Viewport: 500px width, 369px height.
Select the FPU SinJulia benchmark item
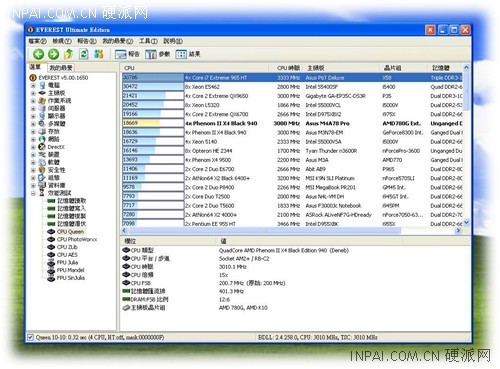[x=71, y=278]
